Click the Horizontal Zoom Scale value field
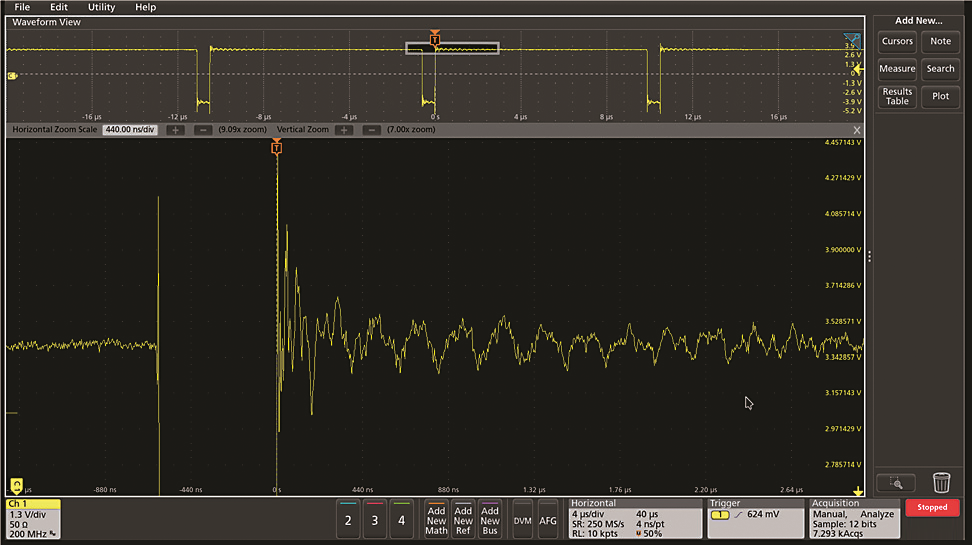The height and width of the screenshot is (545, 972). pyautogui.click(x=130, y=130)
